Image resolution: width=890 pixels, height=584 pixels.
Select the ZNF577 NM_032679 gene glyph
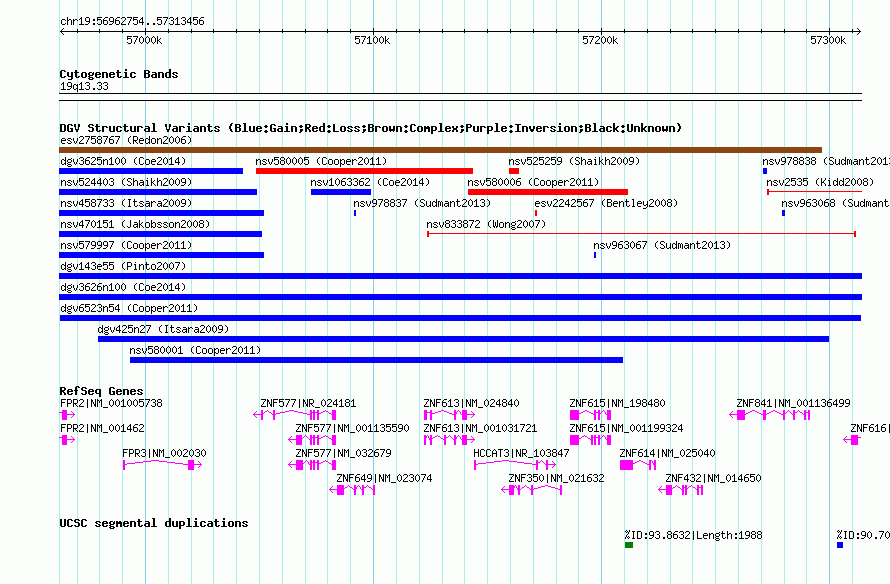(312, 465)
